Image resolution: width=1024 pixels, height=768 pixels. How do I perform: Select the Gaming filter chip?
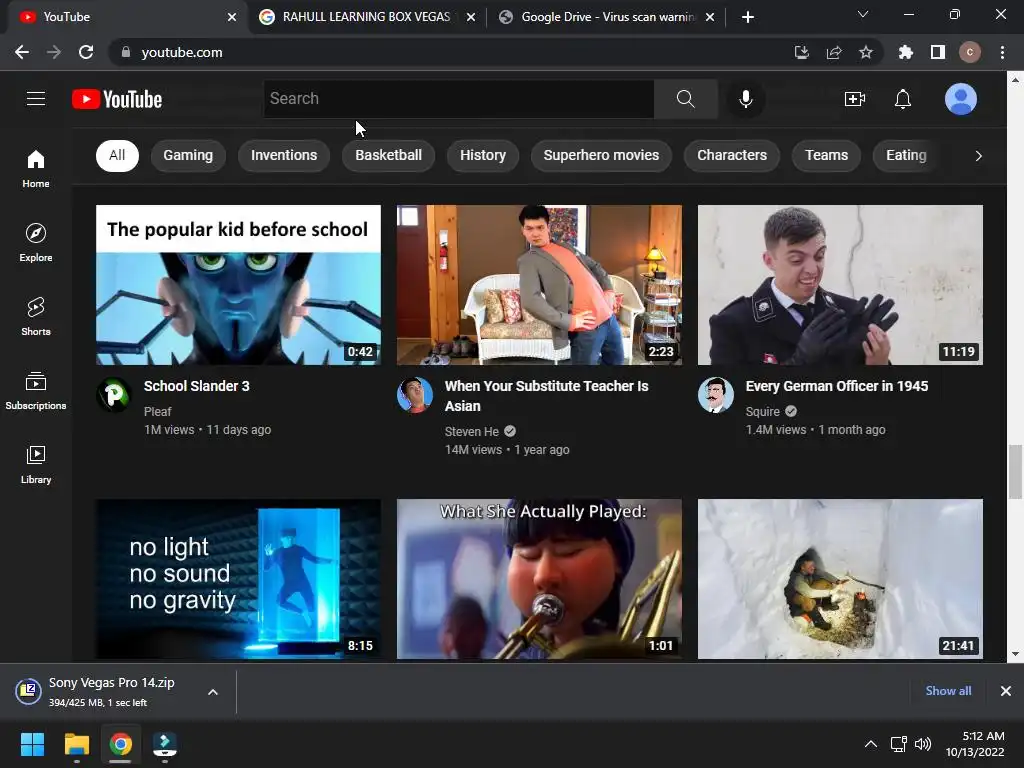click(188, 155)
